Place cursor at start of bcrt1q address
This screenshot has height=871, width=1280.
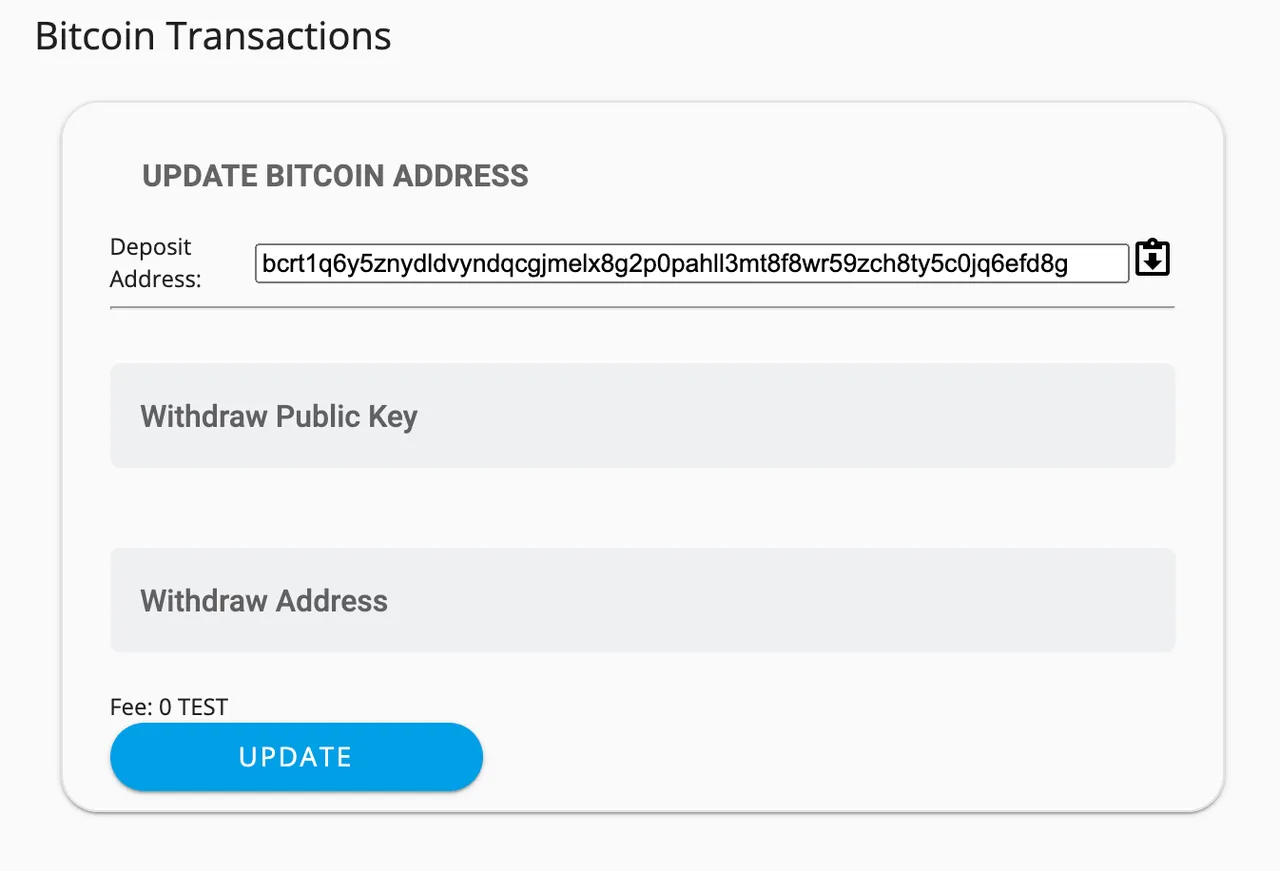point(263,264)
